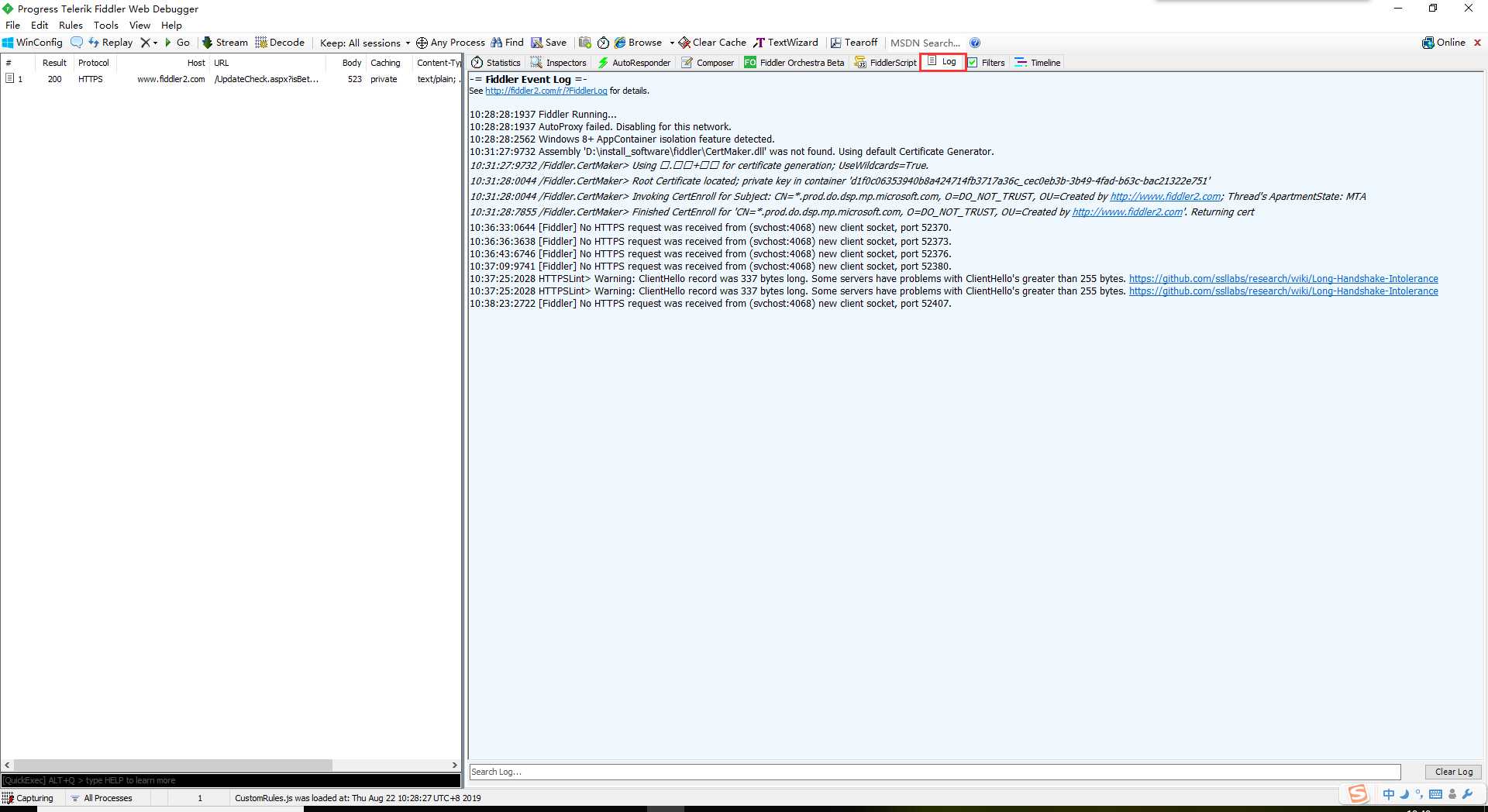Click the camera screenshot icon in toolbar
The height and width of the screenshot is (812, 1488).
click(585, 43)
